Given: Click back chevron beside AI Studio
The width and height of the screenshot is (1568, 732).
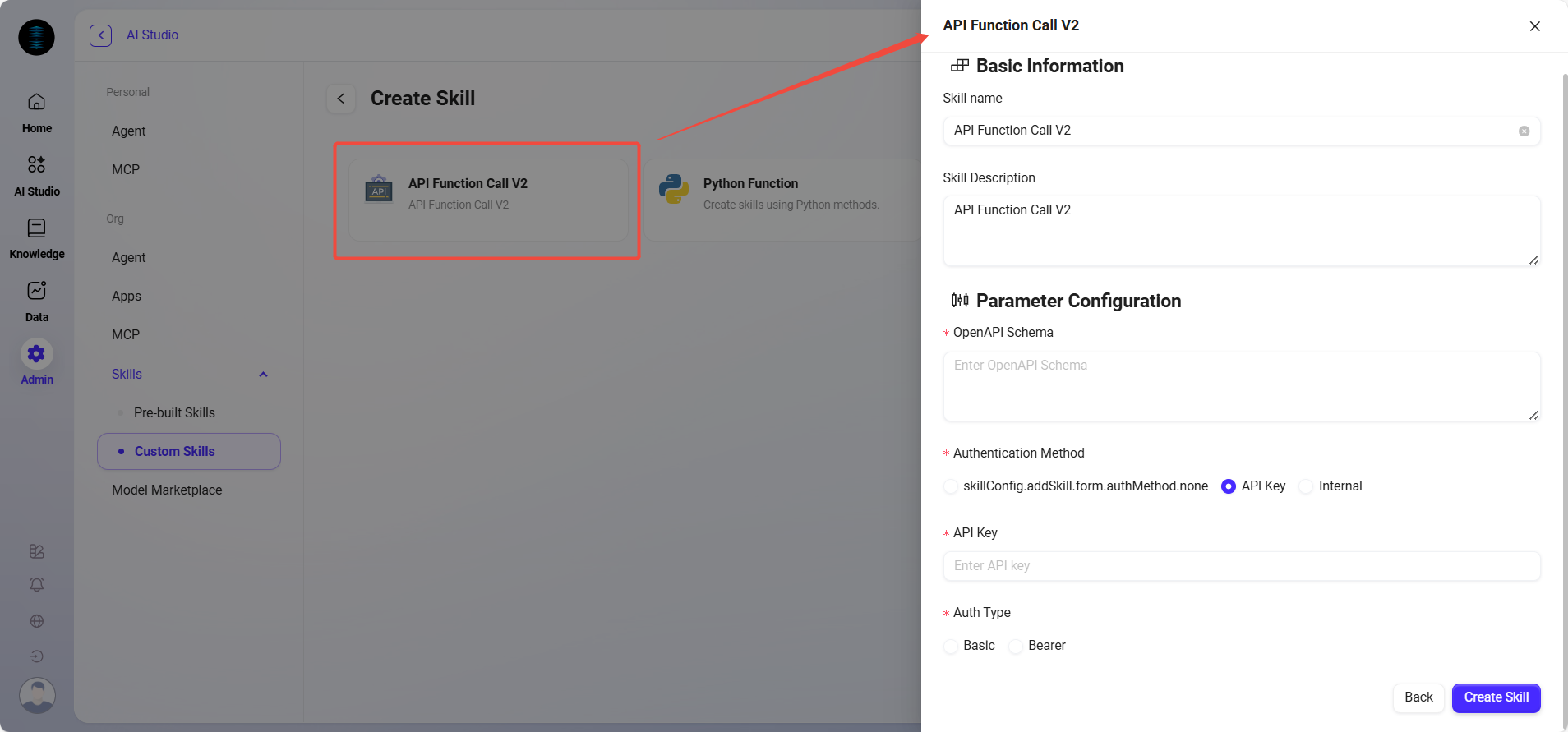Looking at the screenshot, I should click(100, 35).
